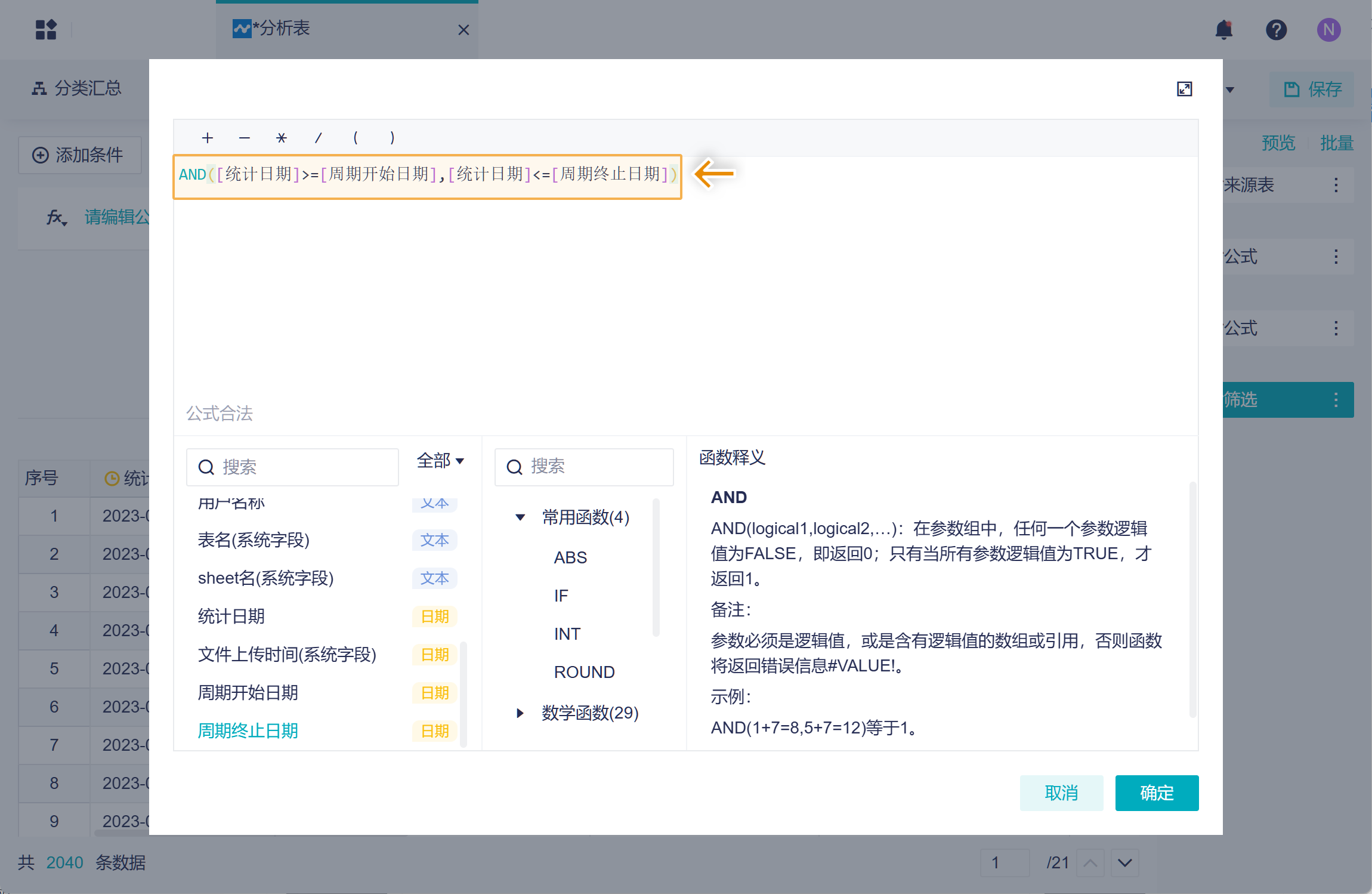Viewport: 1372px width, 894px height.
Task: Open the user avatar N menu
Action: [x=1329, y=30]
